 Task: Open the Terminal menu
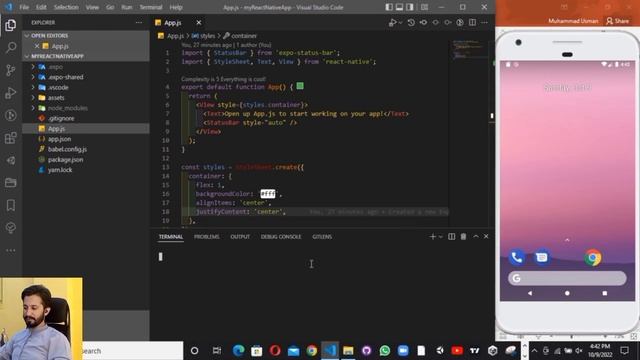151,7
